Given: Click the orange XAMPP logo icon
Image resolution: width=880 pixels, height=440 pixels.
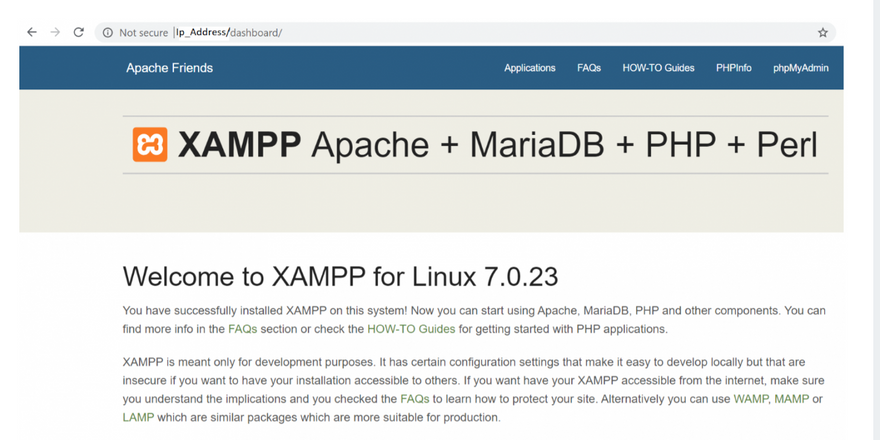Looking at the screenshot, I should [x=150, y=145].
